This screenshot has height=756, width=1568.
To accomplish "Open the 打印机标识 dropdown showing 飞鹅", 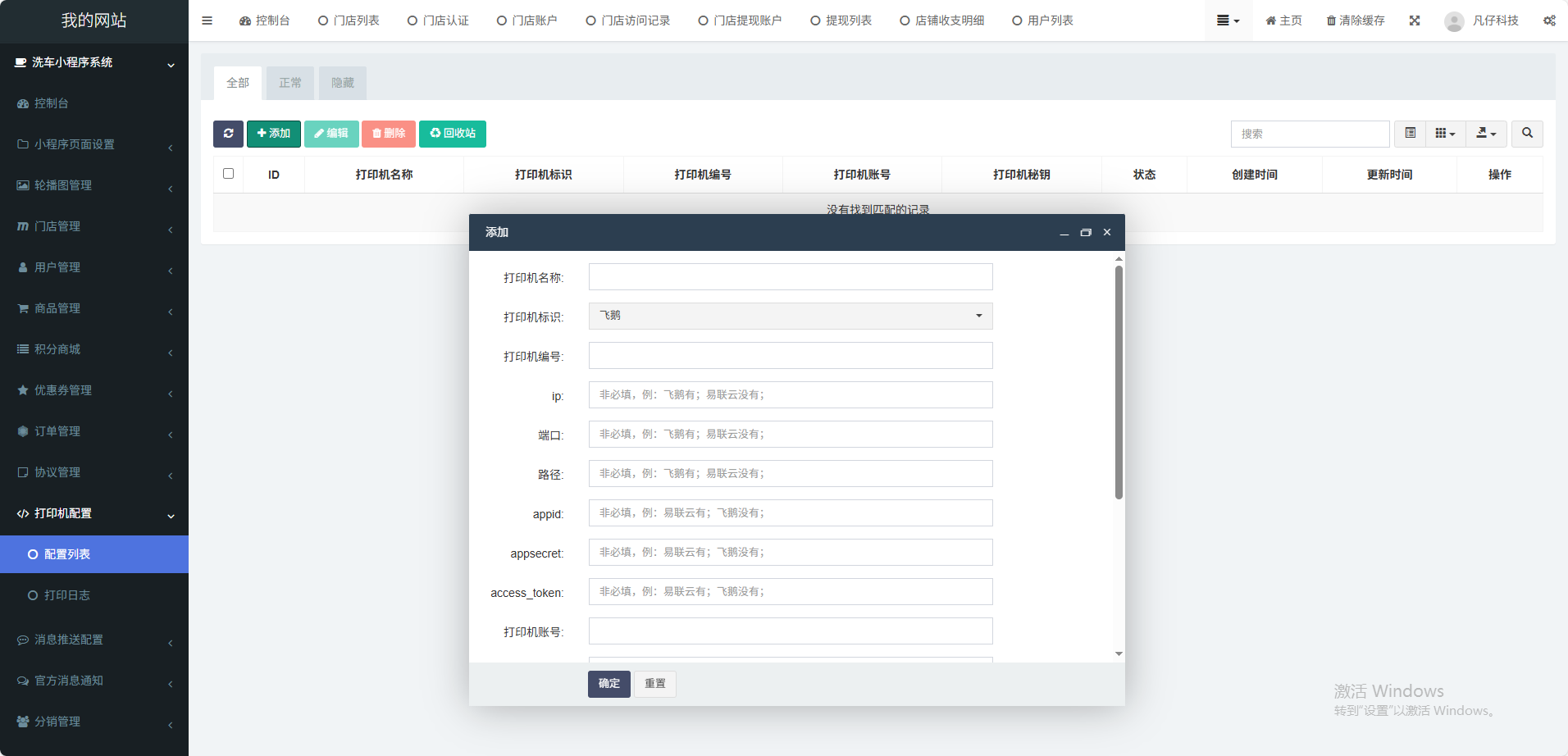I will 790,316.
